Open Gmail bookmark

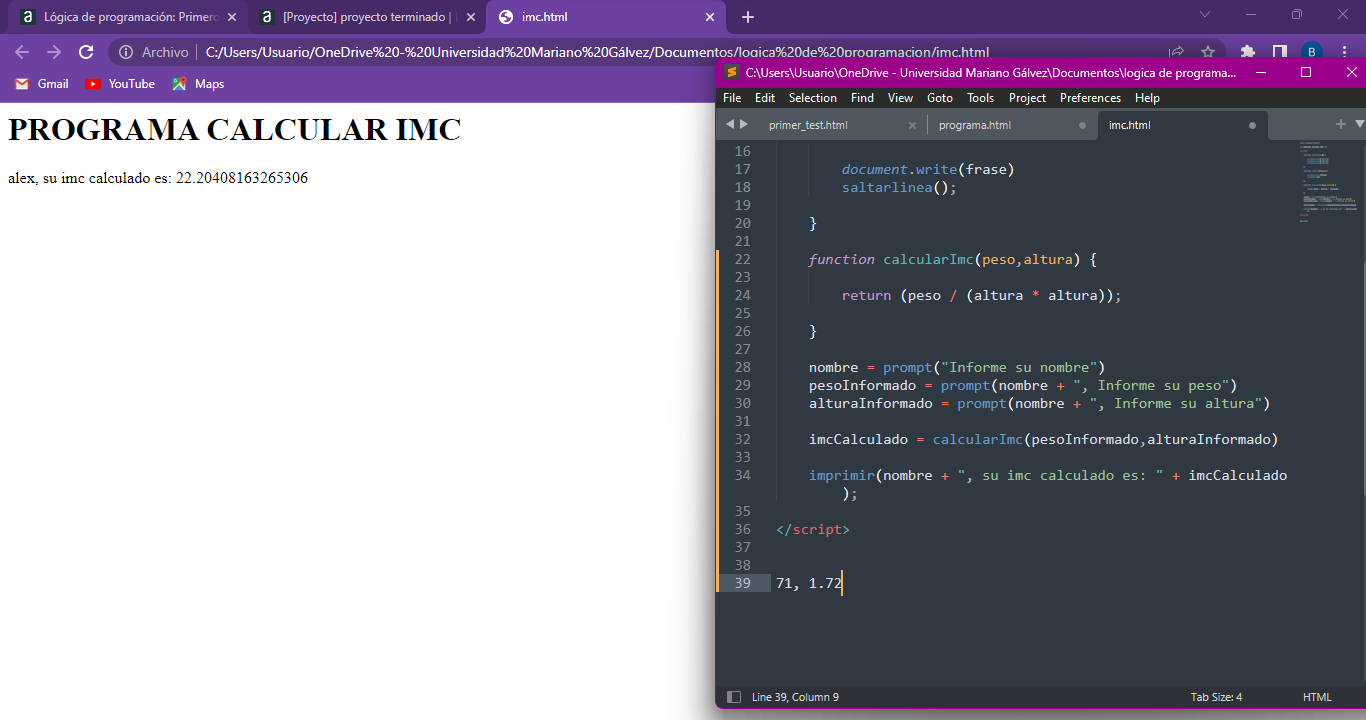pyautogui.click(x=42, y=84)
